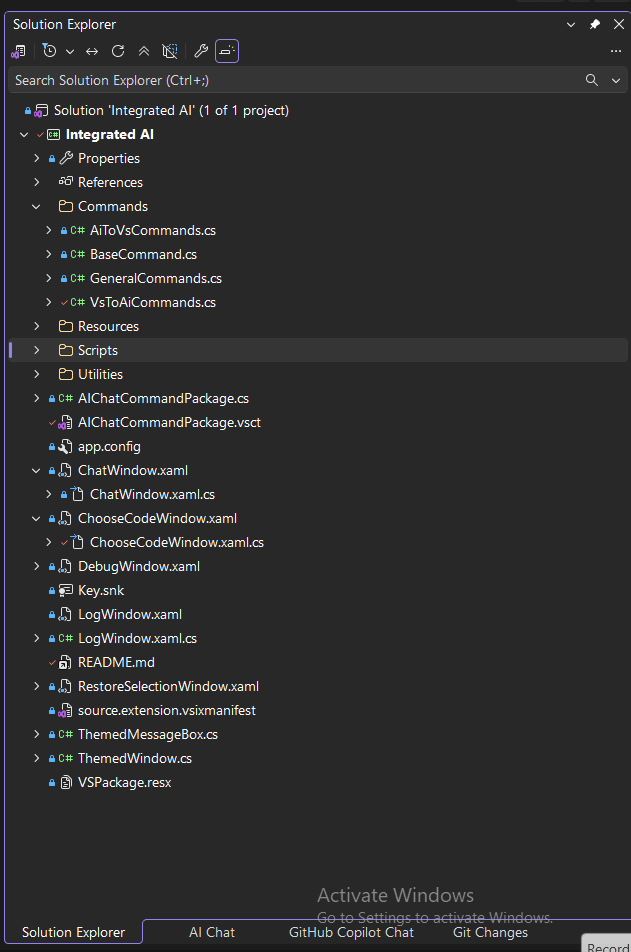Viewport: 631px width, 952px height.
Task: Click the VSPackage.resx file icon
Action: pos(66,783)
